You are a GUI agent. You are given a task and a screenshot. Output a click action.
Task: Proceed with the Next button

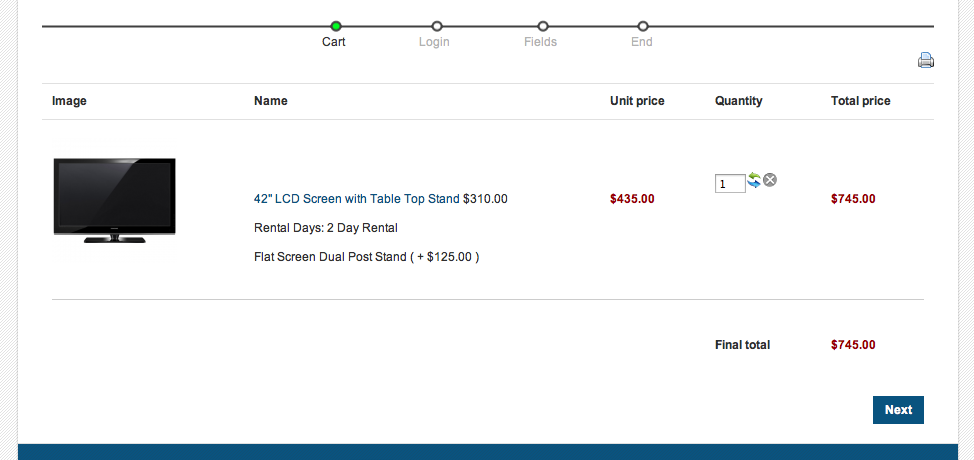tap(898, 410)
